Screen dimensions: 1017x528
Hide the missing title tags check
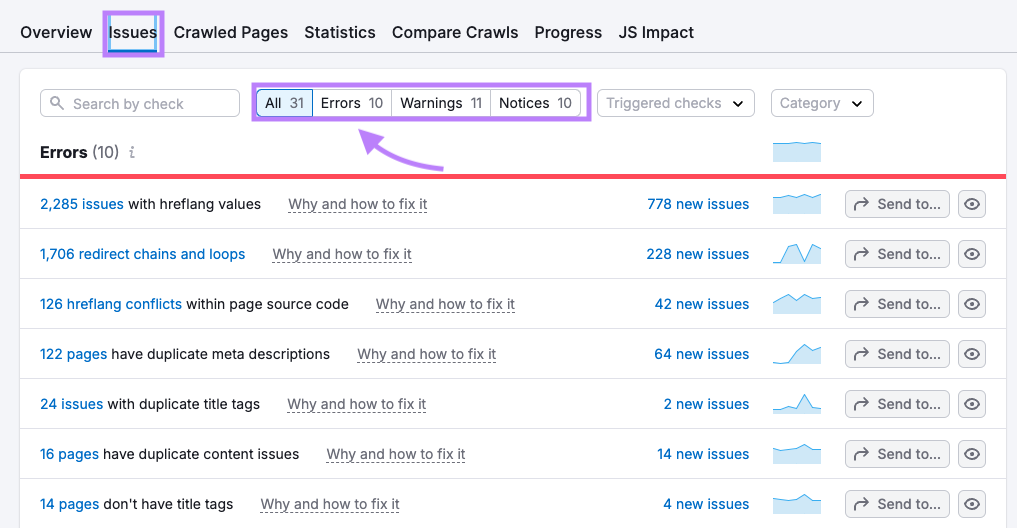point(971,504)
